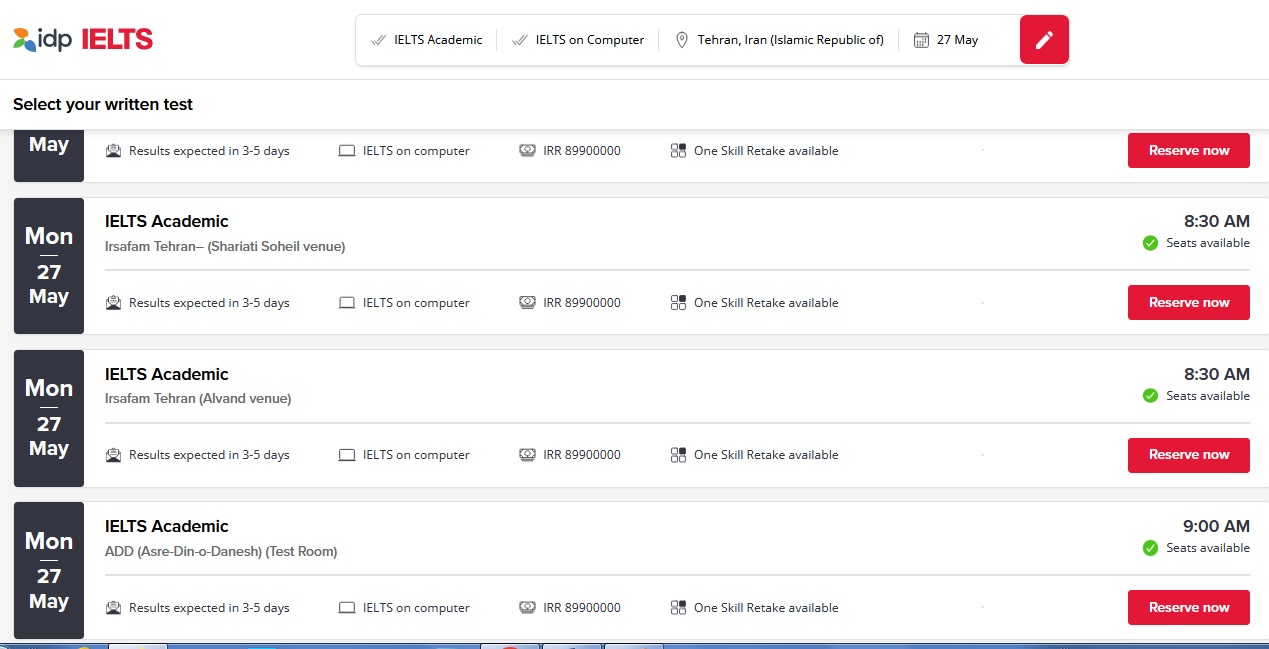
Task: Click 'One Skill Retake available' for Alvand venue
Action: (x=766, y=455)
